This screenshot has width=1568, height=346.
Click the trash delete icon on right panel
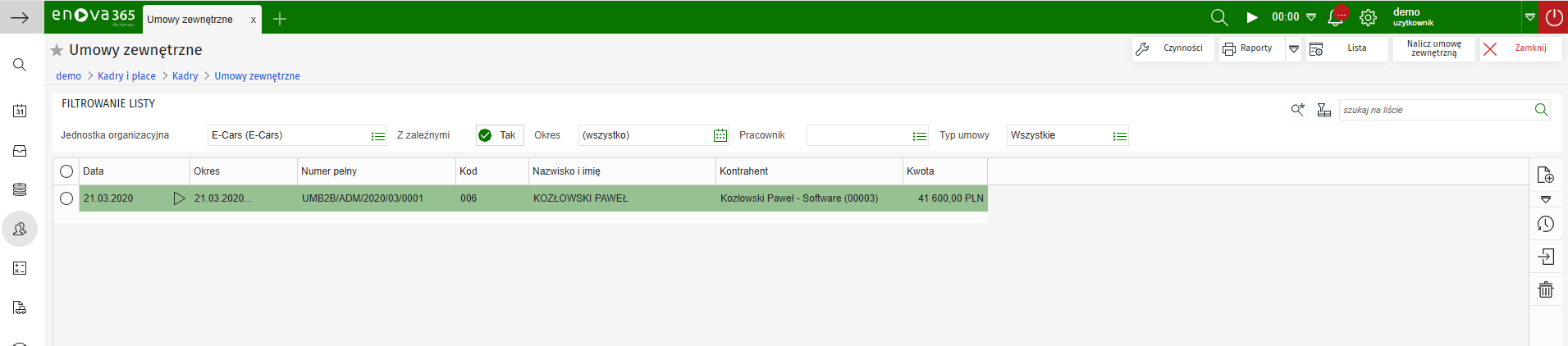[x=1546, y=289]
